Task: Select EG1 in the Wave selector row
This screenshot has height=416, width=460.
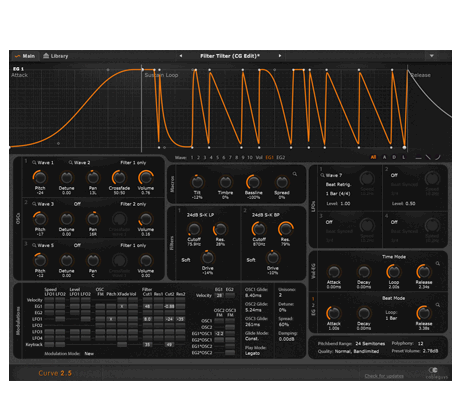Action: click(x=269, y=157)
